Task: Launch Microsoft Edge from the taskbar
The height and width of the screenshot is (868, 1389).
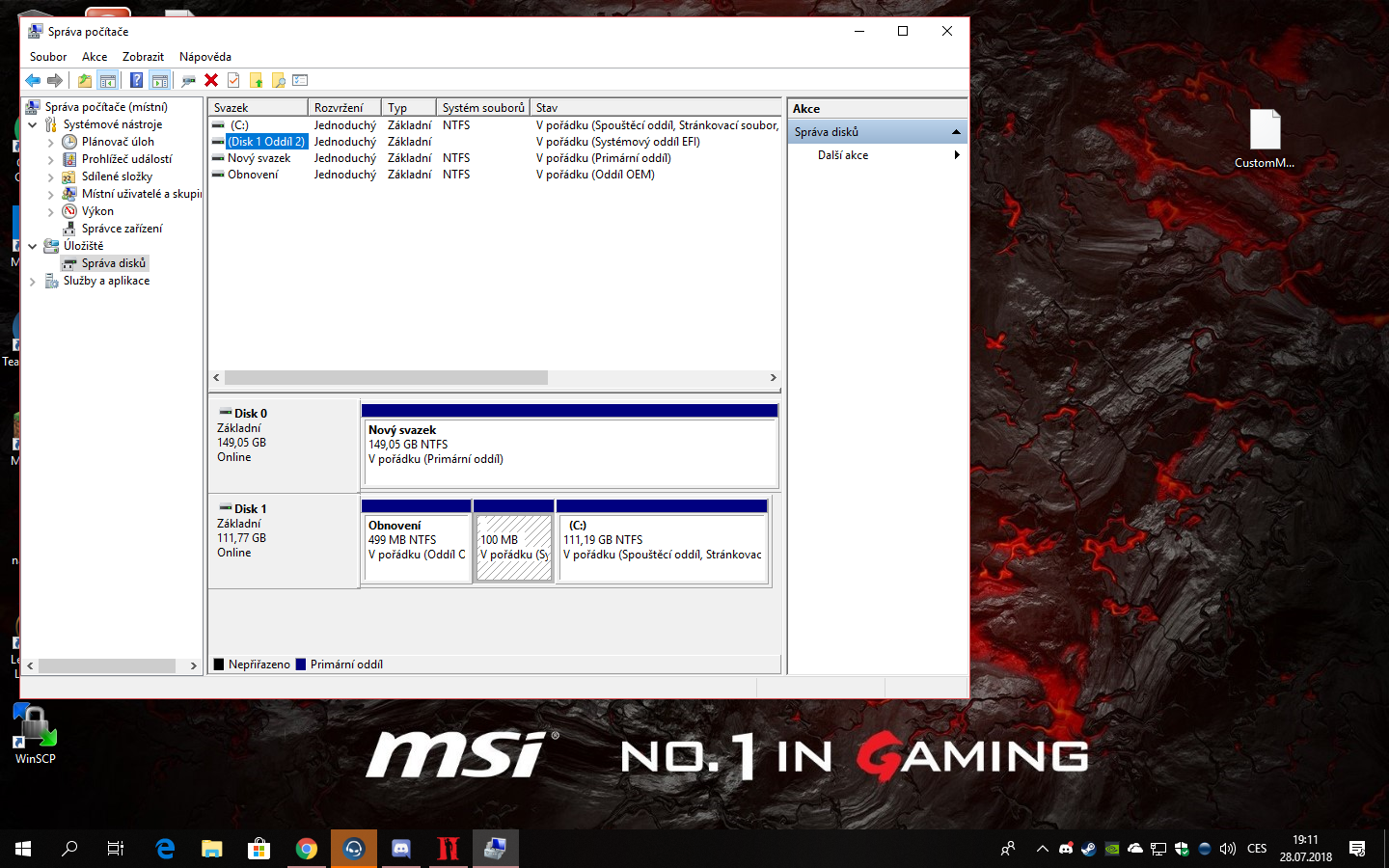Action: point(165,849)
